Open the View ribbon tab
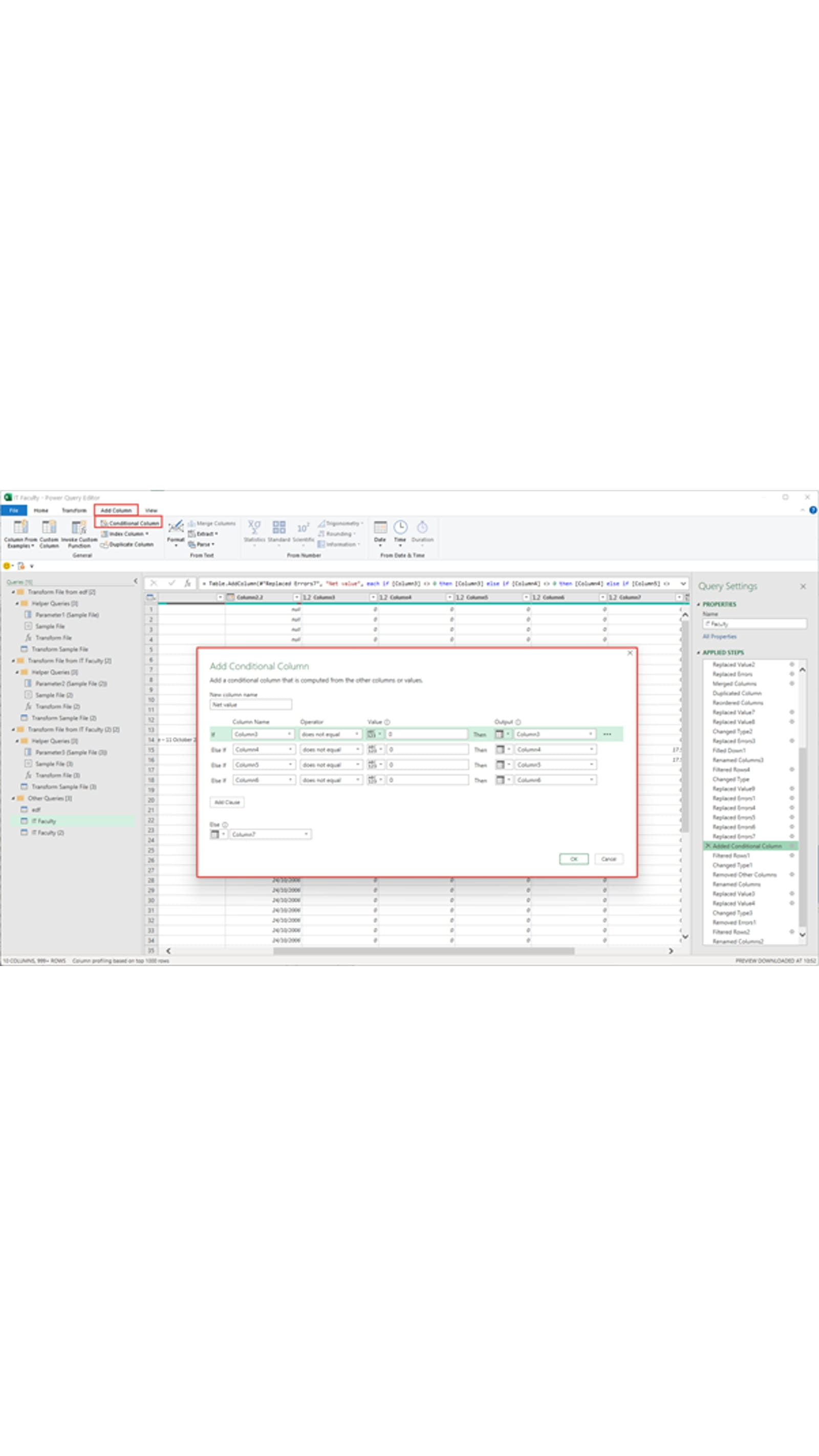 point(151,510)
